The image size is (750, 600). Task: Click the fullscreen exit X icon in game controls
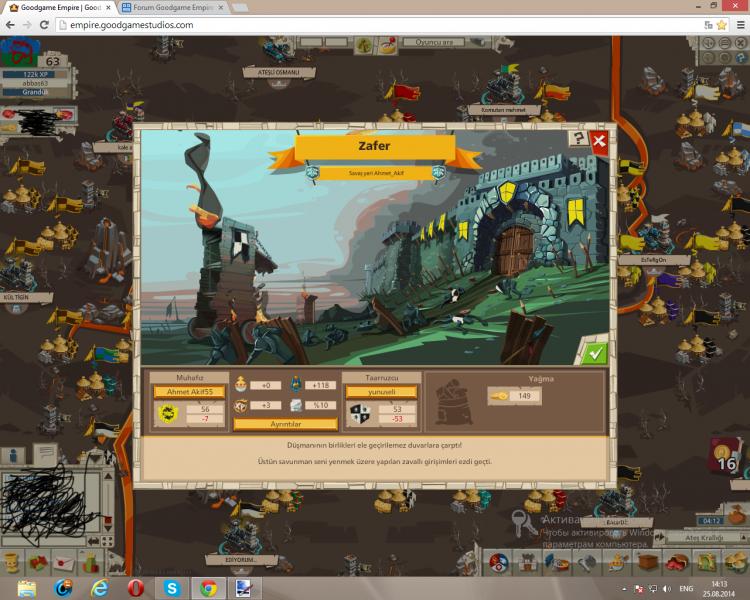point(741,44)
